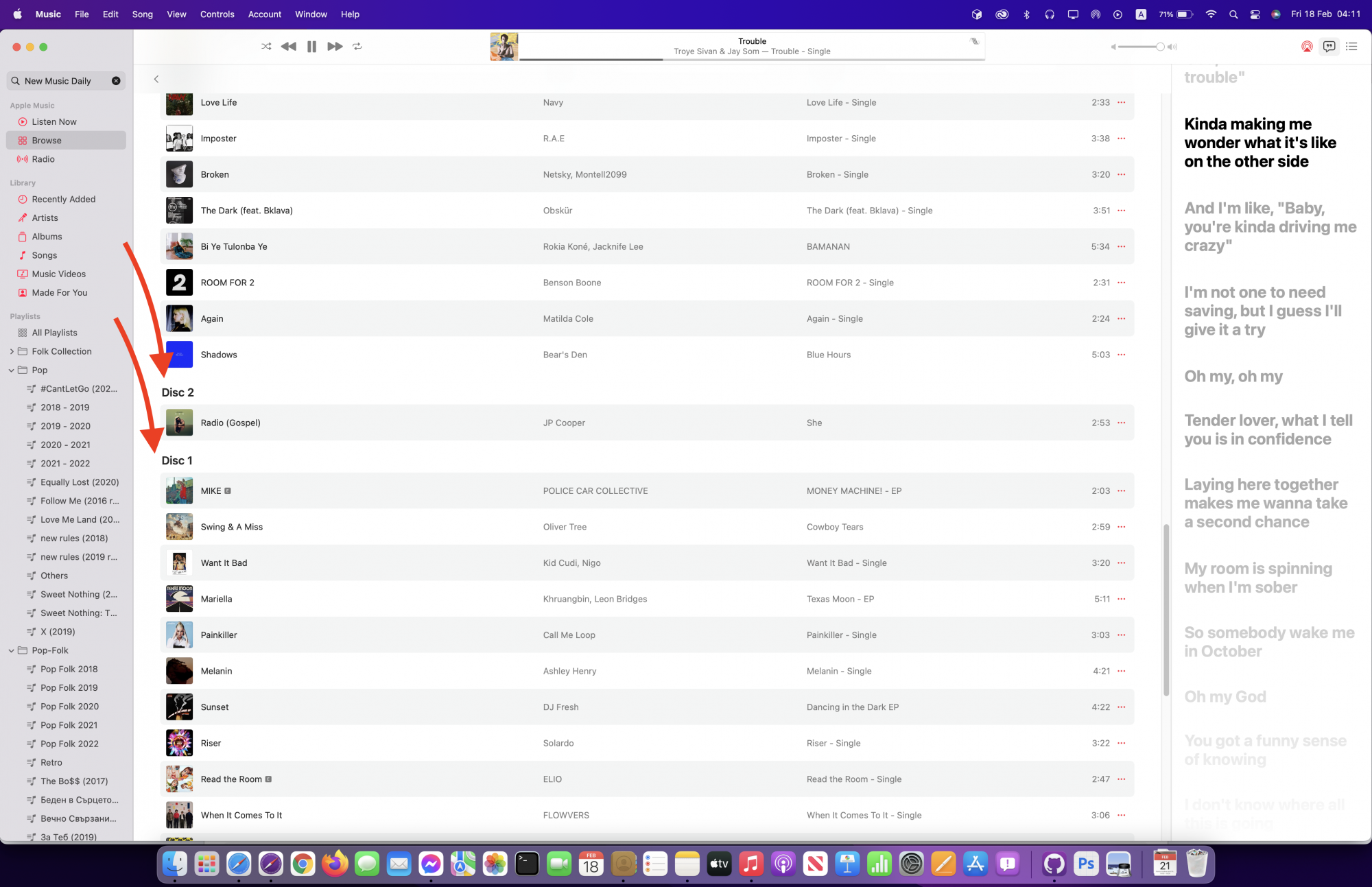Click artist Khruangbin, Leon Bridges
The image size is (1372, 887).
(595, 599)
